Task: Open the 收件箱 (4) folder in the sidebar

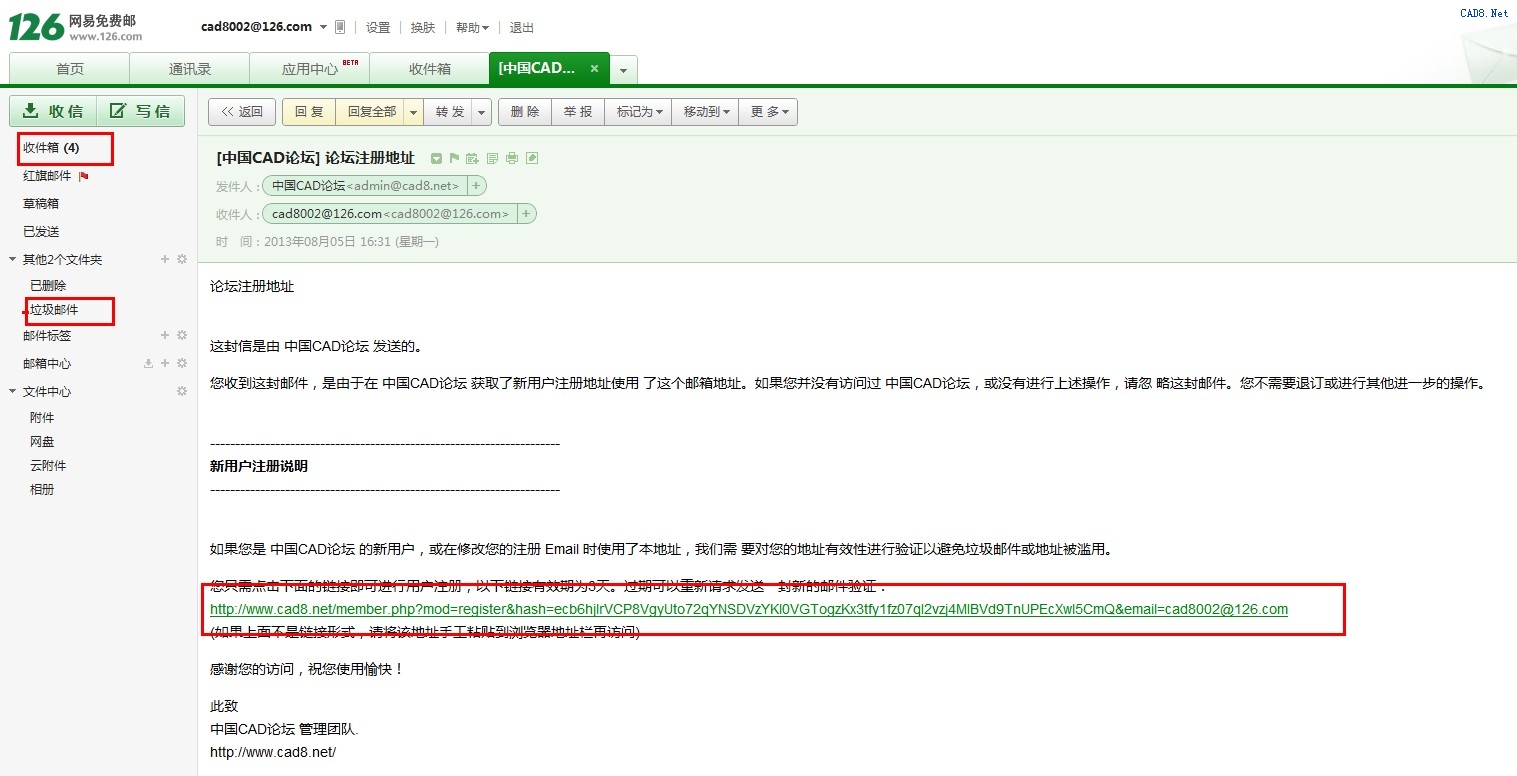Action: pos(52,148)
